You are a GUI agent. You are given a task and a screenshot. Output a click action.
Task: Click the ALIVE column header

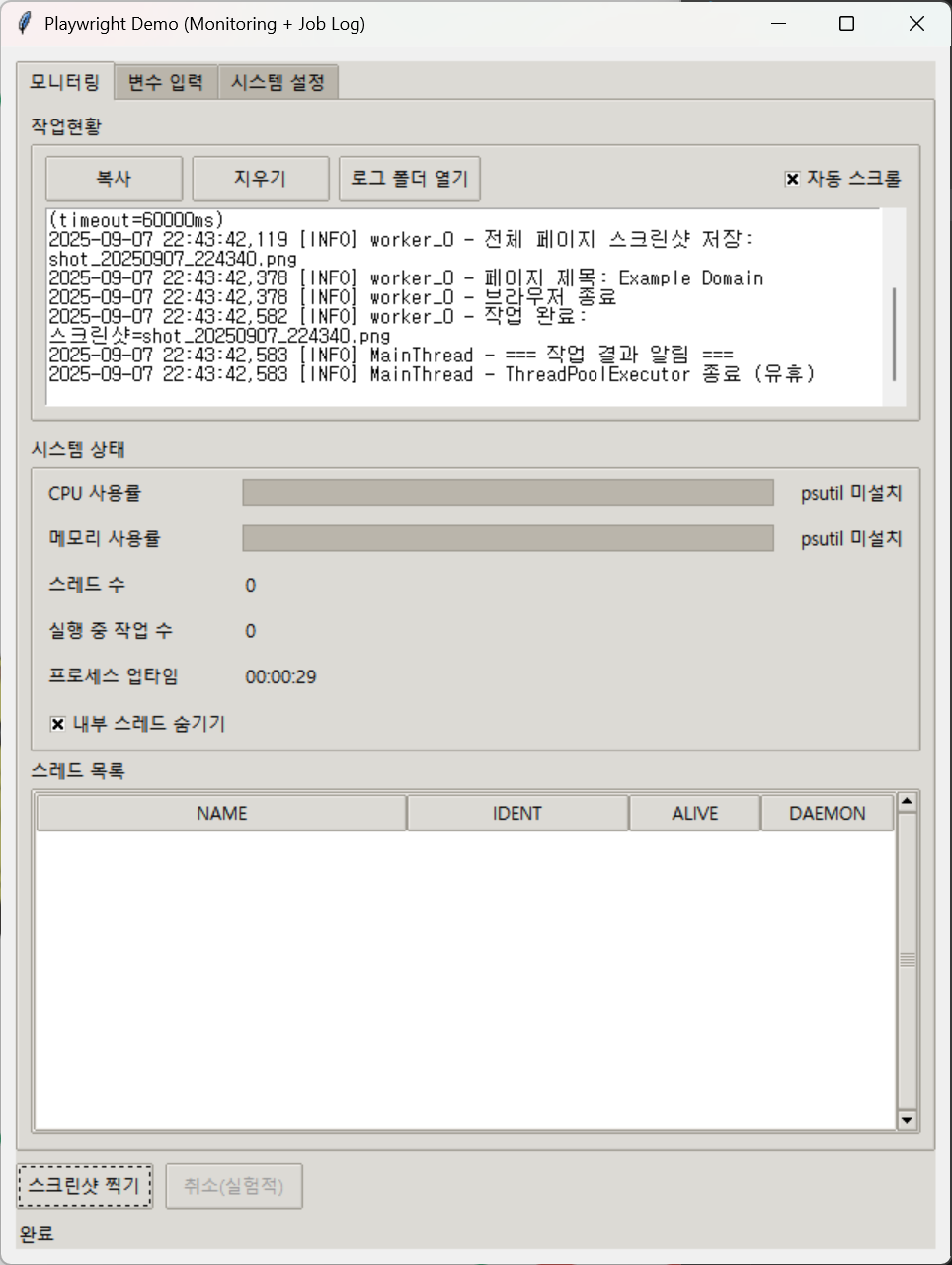click(x=694, y=813)
